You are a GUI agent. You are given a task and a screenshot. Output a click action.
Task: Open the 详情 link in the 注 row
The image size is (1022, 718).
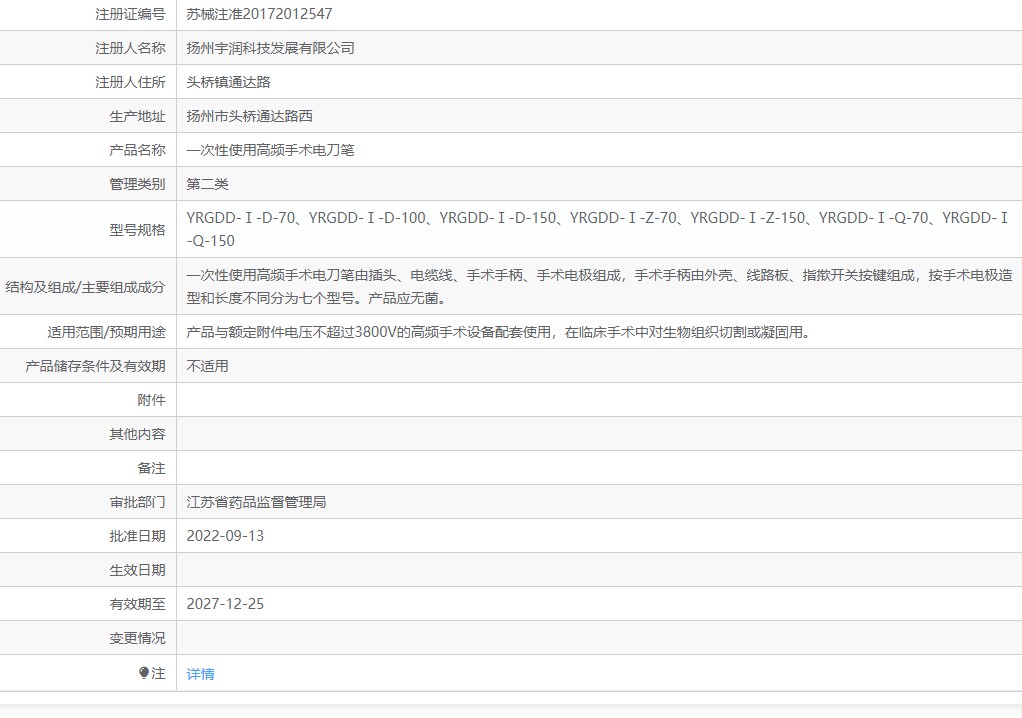pos(200,674)
